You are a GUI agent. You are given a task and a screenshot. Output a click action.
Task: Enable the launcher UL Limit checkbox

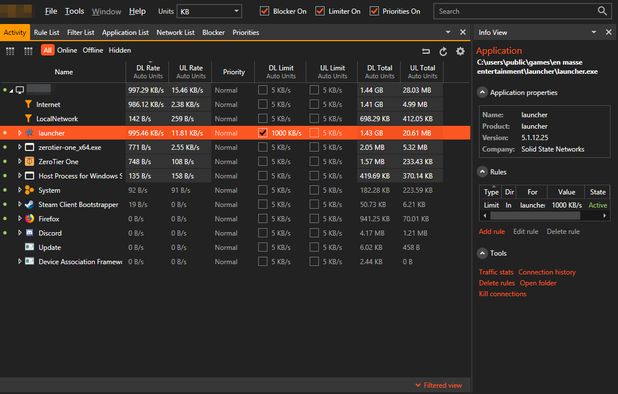[314, 133]
